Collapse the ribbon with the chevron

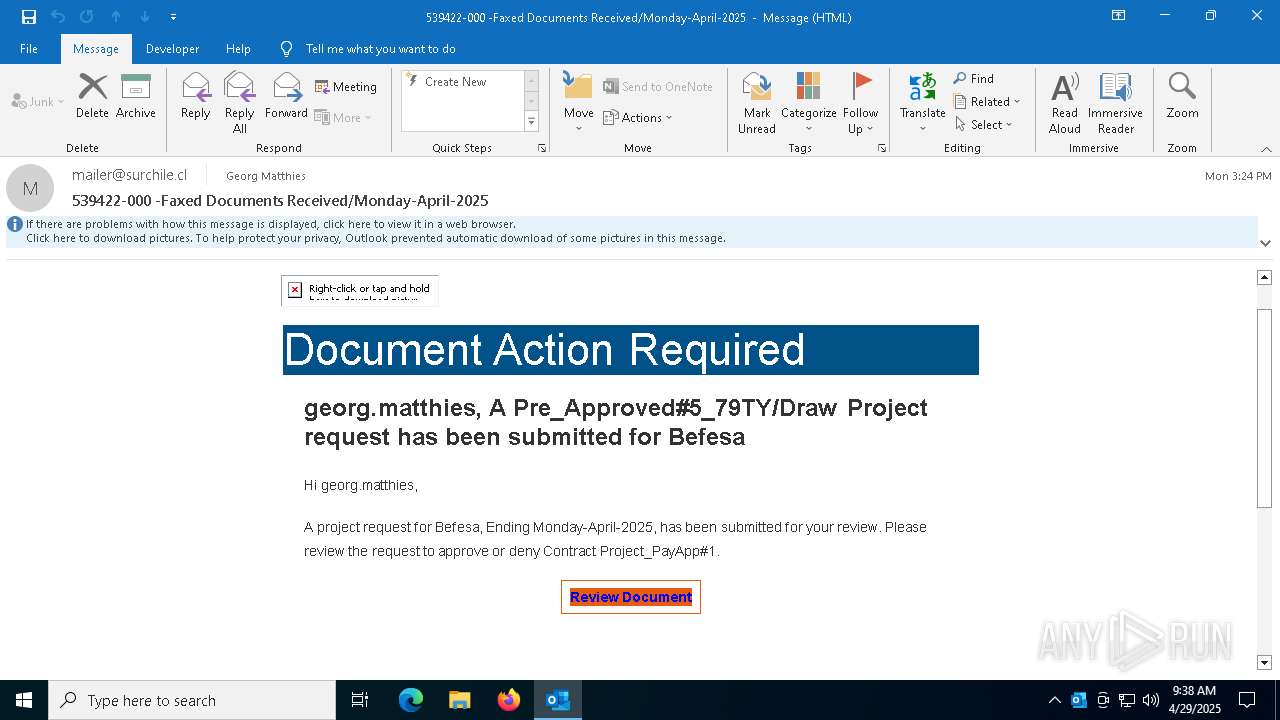pos(1266,149)
